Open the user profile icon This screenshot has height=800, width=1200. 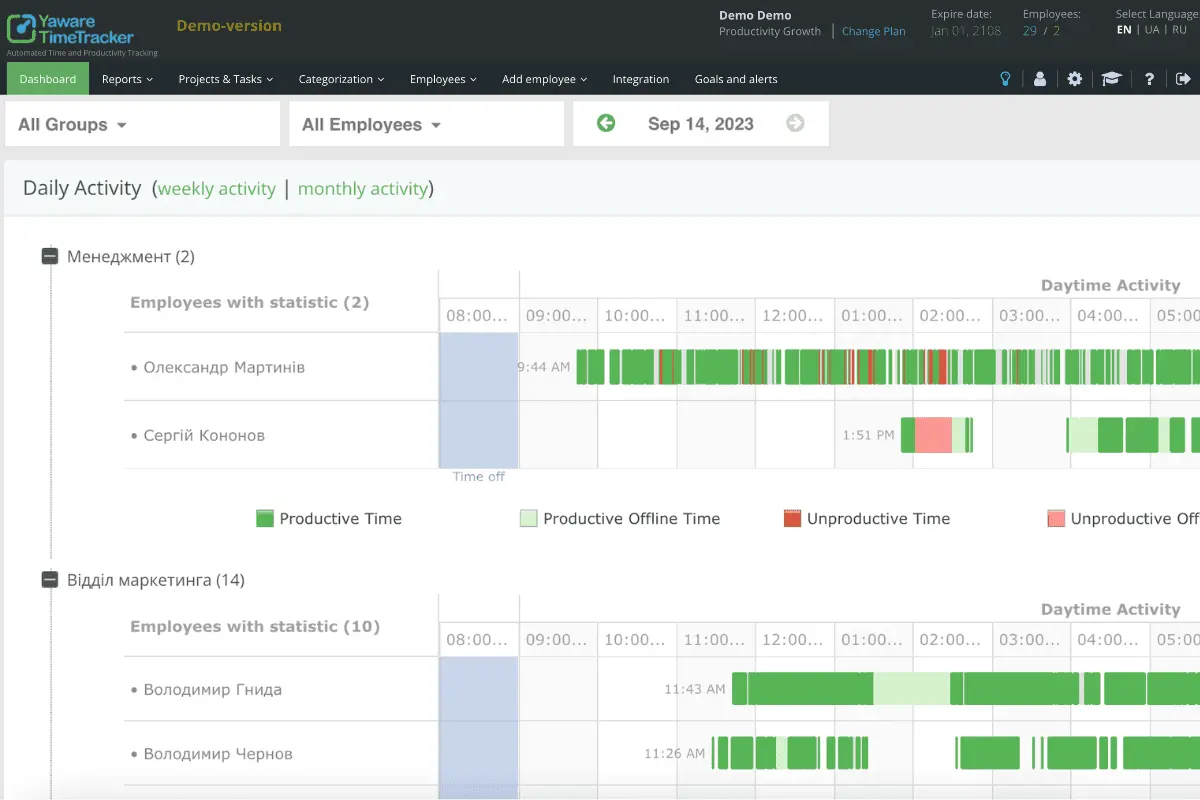[x=1040, y=79]
